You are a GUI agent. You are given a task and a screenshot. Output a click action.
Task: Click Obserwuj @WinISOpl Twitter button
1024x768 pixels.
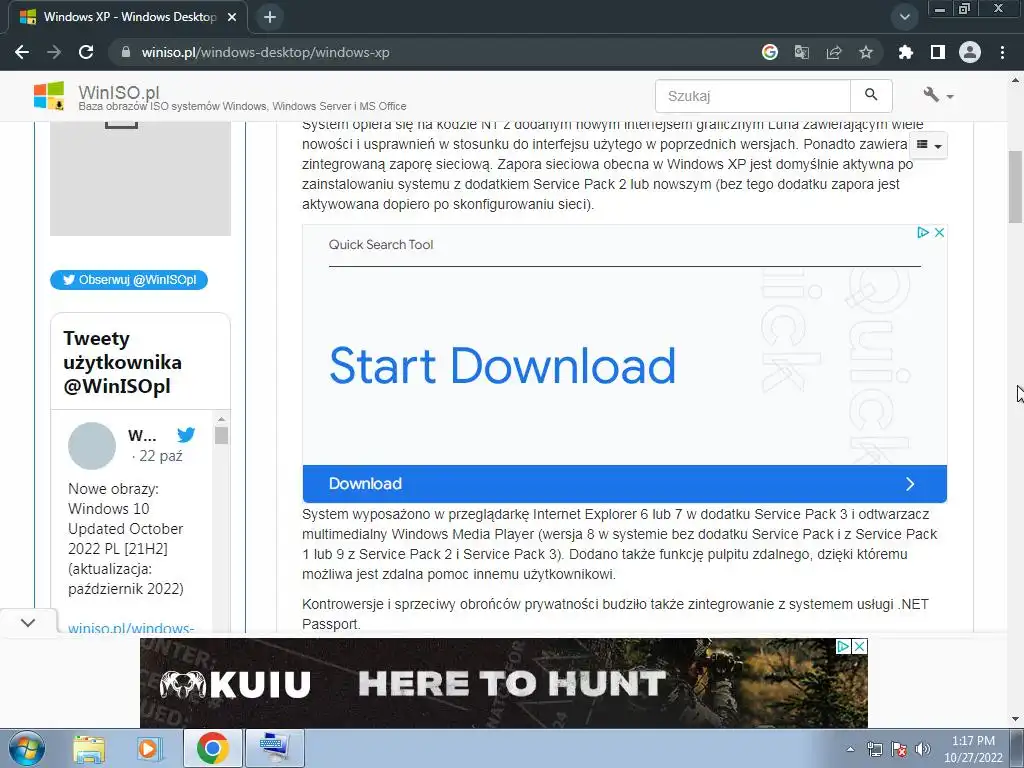129,280
